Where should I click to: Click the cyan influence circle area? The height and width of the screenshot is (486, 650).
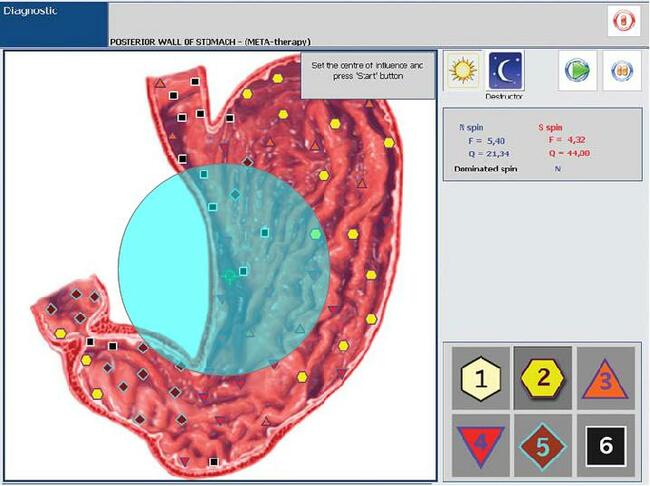(160, 270)
